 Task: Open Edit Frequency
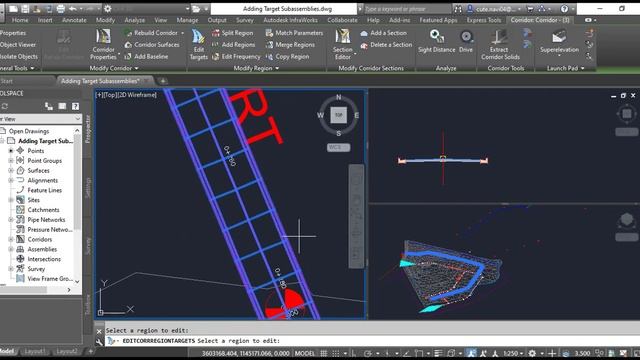click(x=236, y=56)
